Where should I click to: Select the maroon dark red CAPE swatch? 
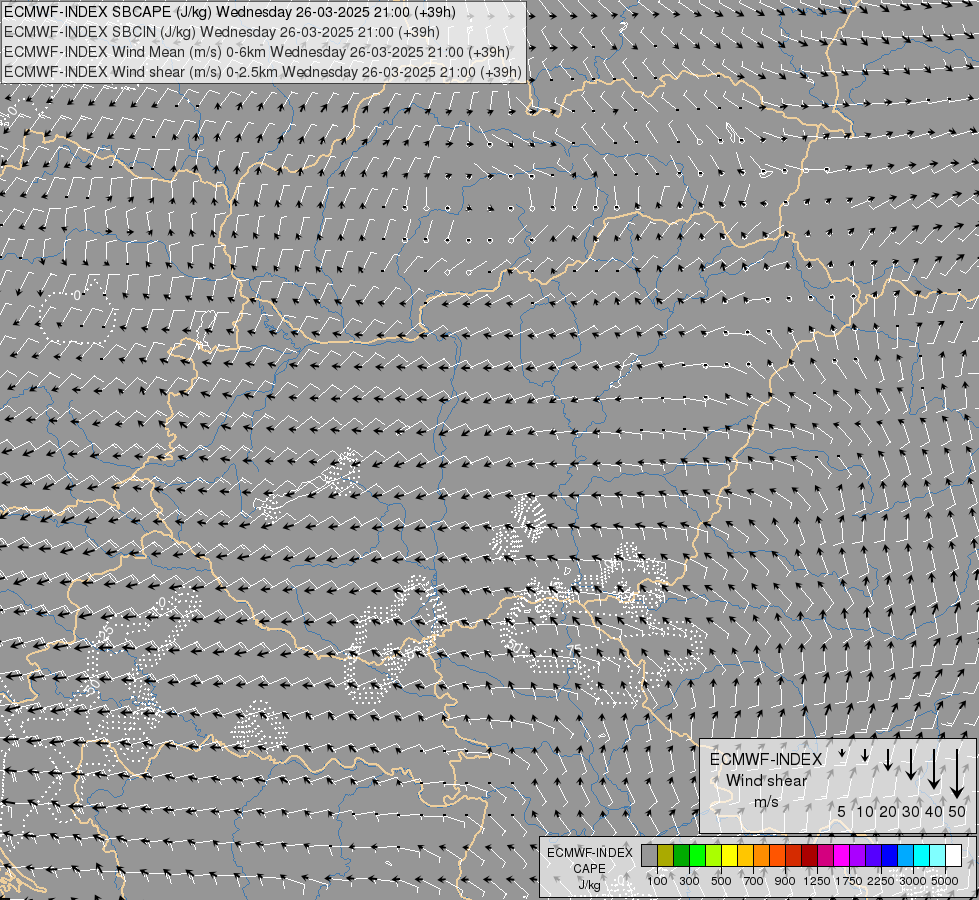click(809, 856)
